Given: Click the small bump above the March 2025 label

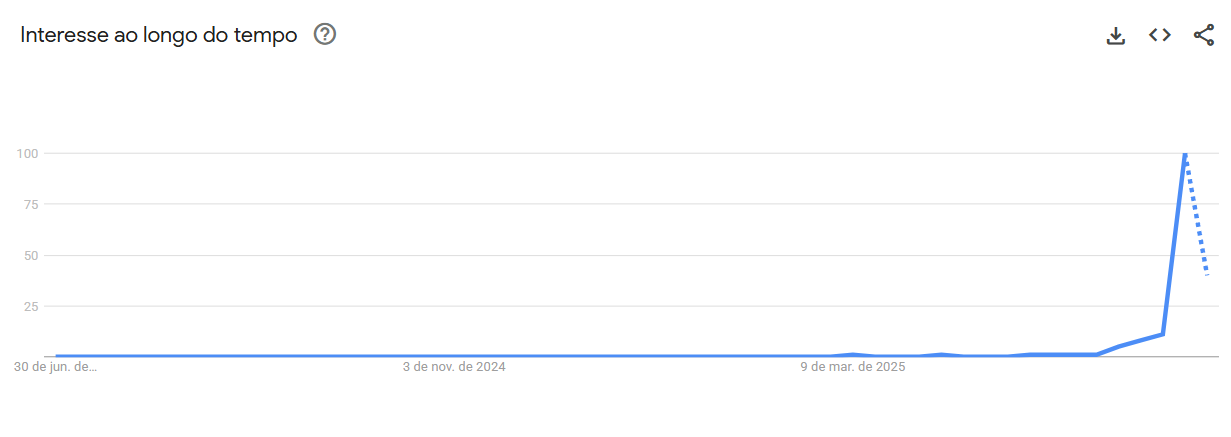Looking at the screenshot, I should coord(853,354).
